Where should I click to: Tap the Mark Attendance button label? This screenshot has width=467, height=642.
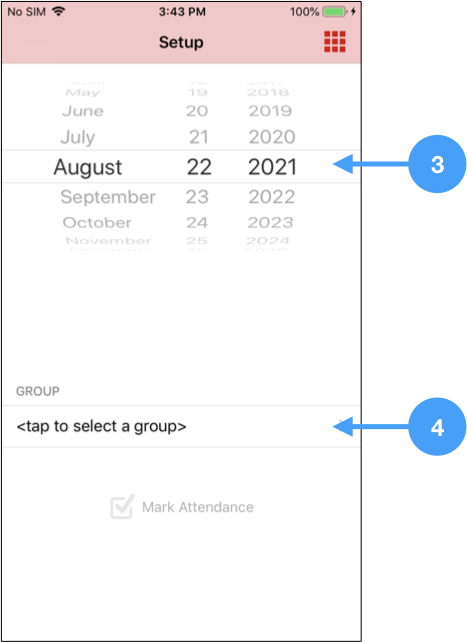click(198, 507)
